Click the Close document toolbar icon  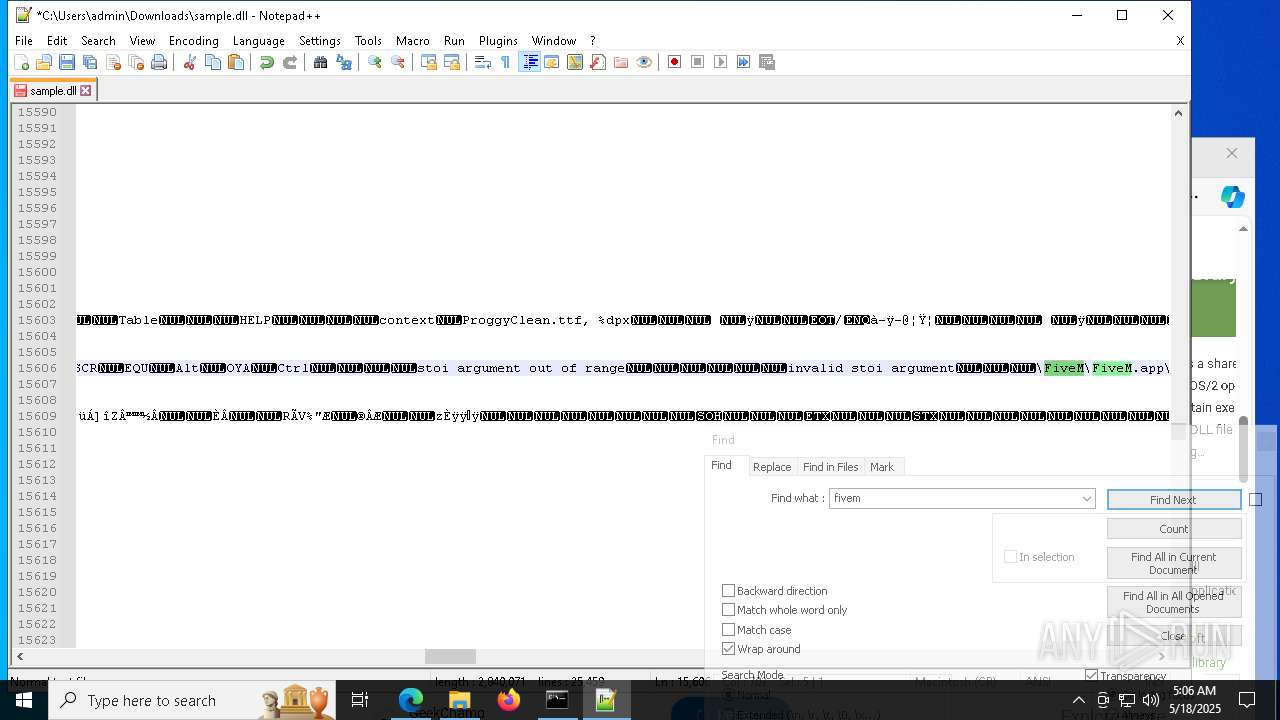click(113, 62)
